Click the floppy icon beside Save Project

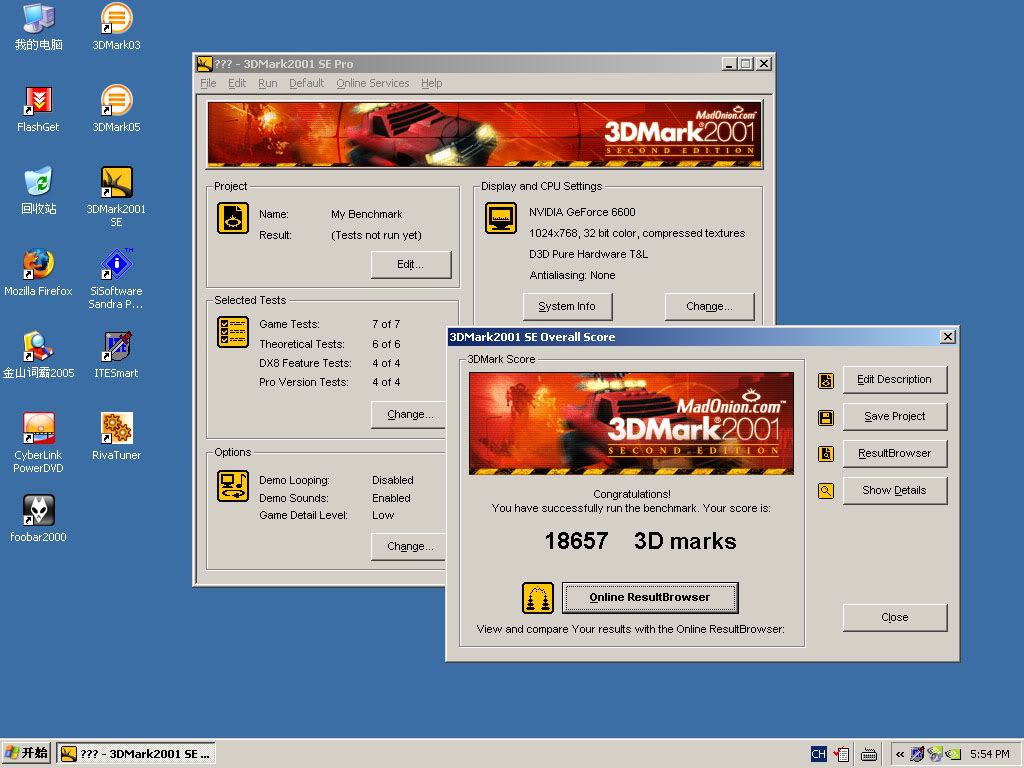(825, 418)
